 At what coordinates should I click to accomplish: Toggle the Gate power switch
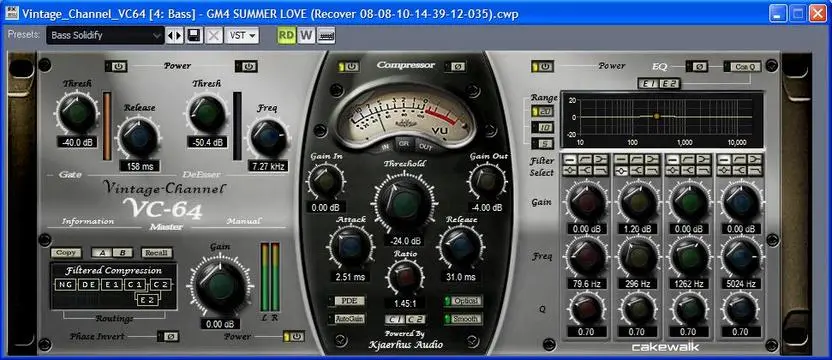(116, 66)
